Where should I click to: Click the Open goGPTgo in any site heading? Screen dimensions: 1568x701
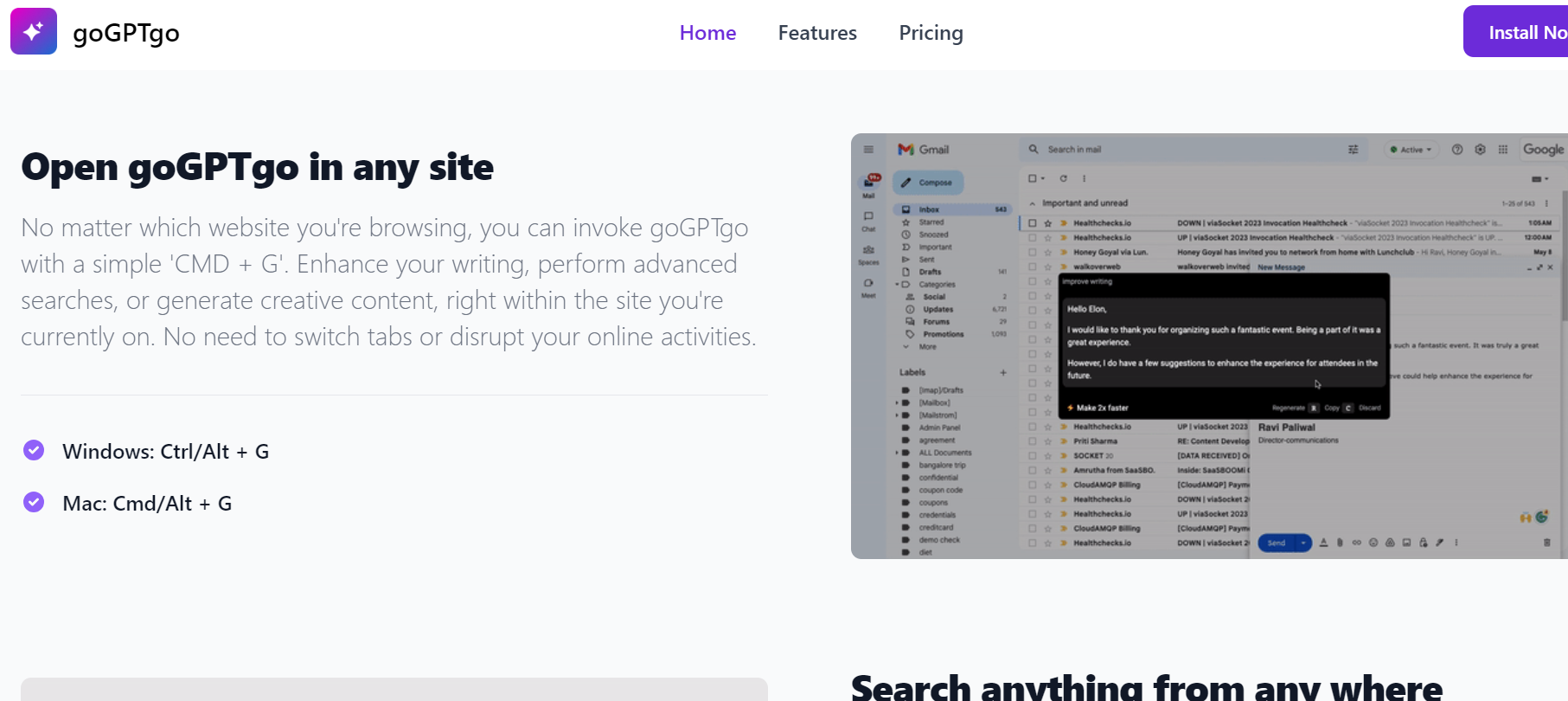[x=257, y=166]
